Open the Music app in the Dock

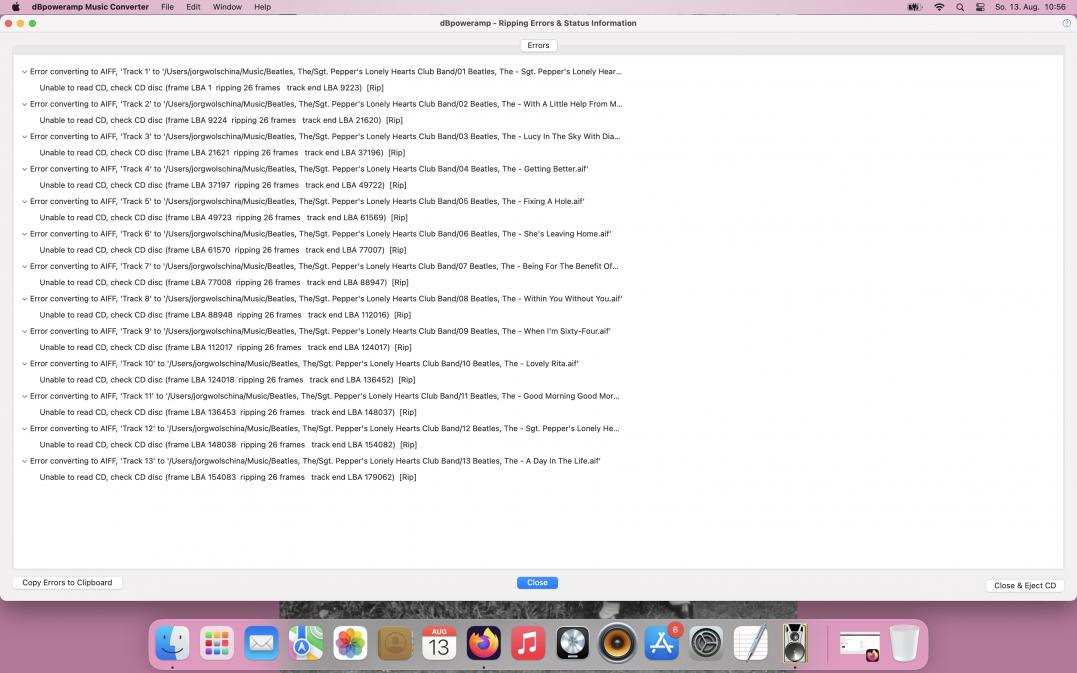point(528,643)
